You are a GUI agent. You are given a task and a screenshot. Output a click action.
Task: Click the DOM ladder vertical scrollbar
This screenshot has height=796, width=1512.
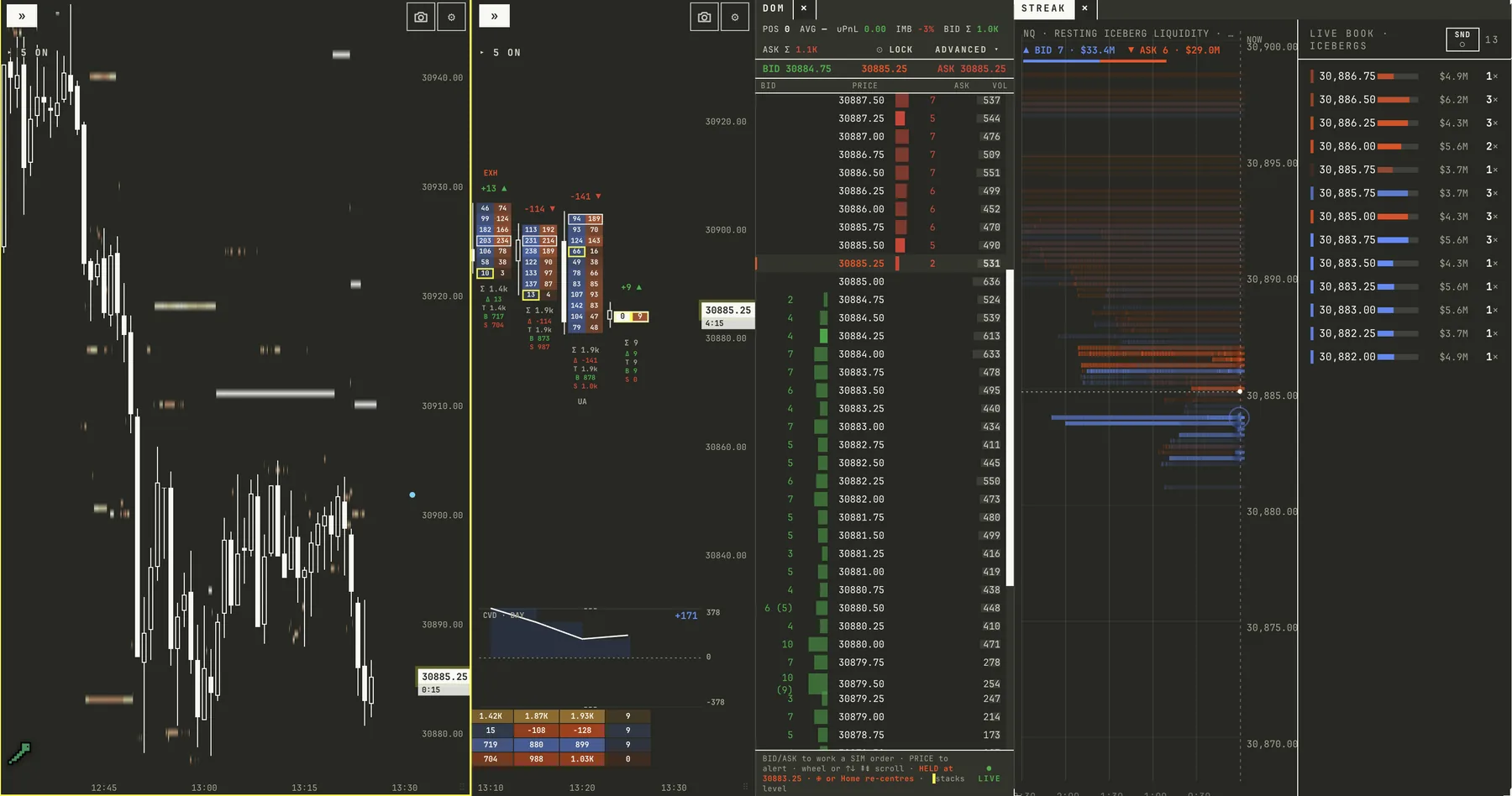(x=1011, y=428)
